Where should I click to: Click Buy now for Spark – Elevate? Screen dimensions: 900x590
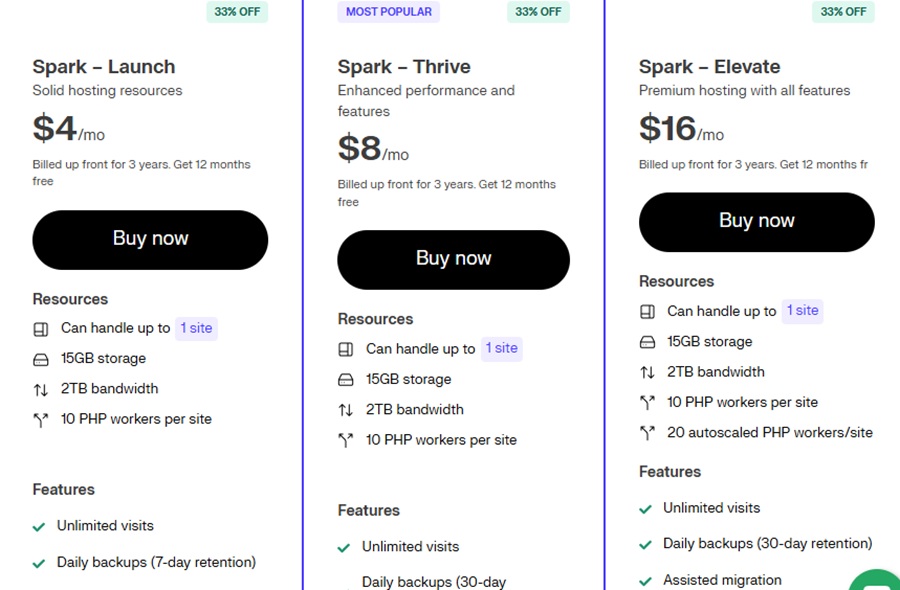coord(756,221)
